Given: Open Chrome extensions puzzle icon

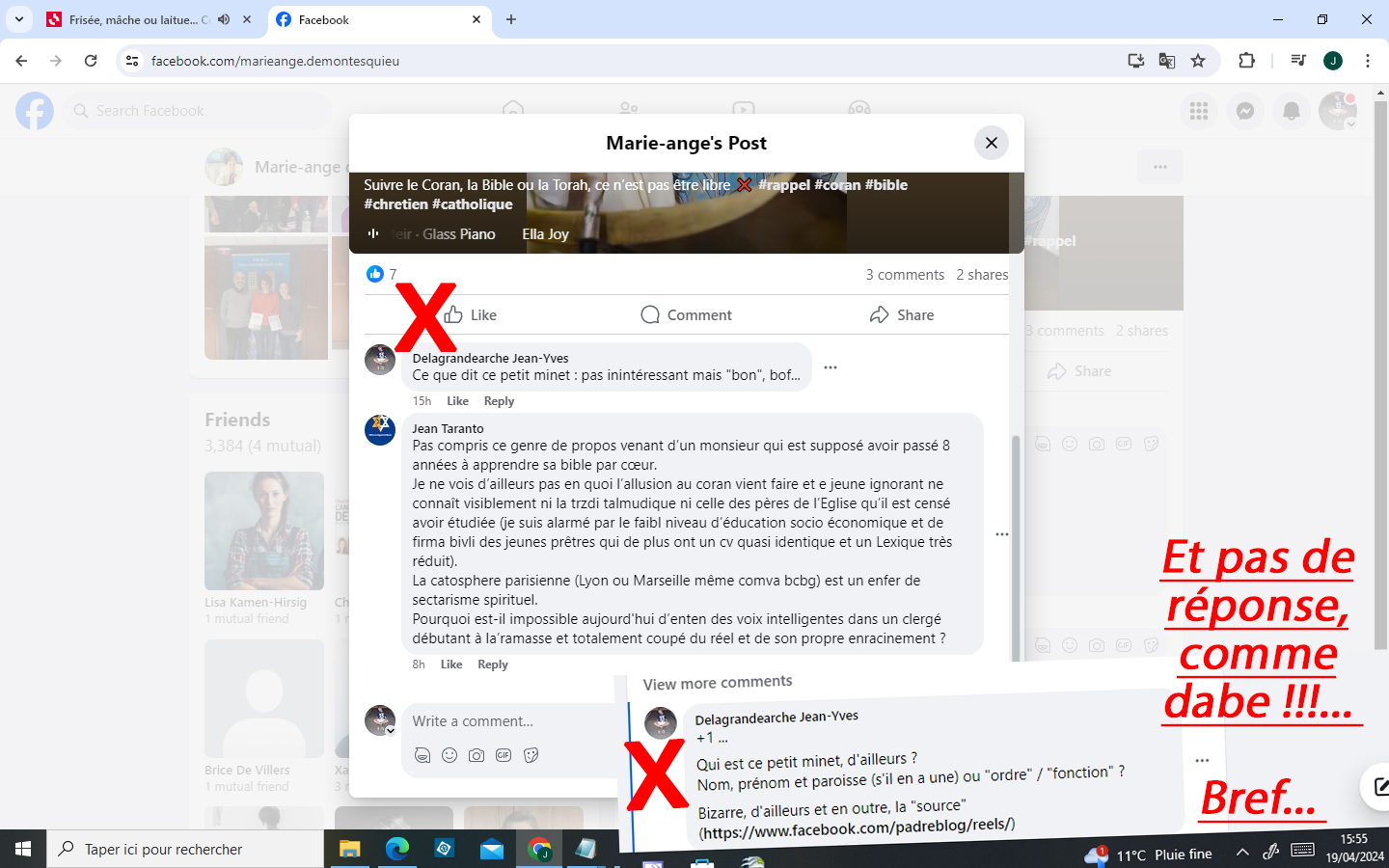Looking at the screenshot, I should [x=1246, y=61].
